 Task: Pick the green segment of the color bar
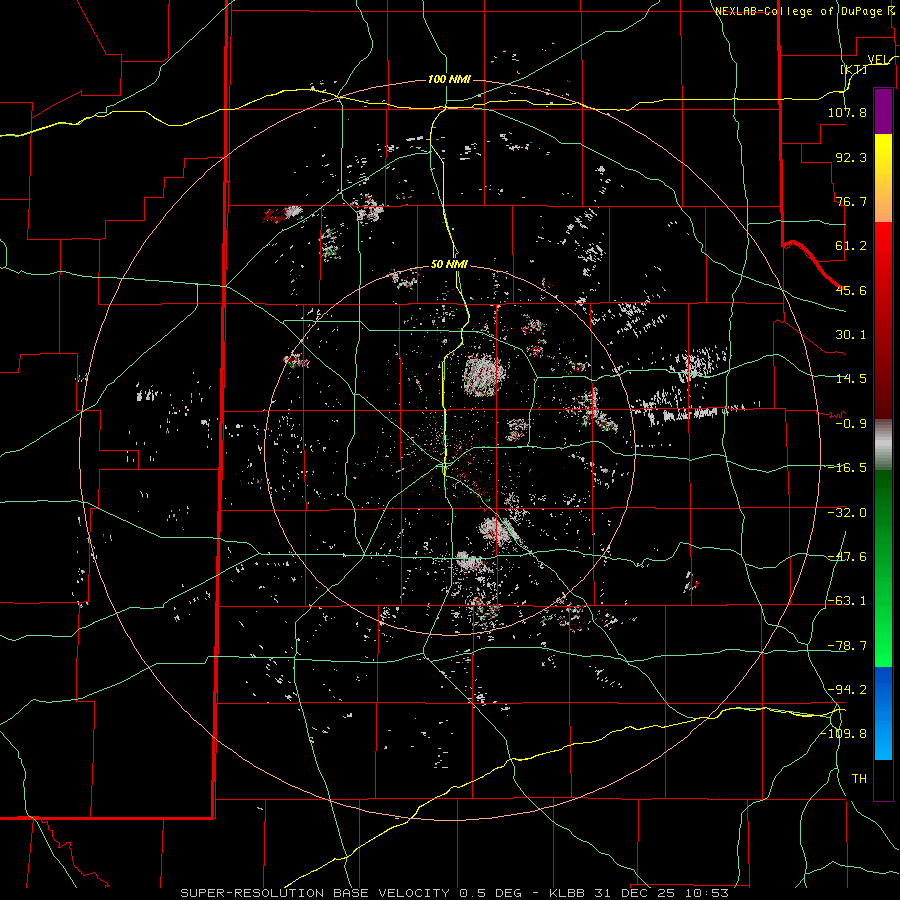[883, 568]
